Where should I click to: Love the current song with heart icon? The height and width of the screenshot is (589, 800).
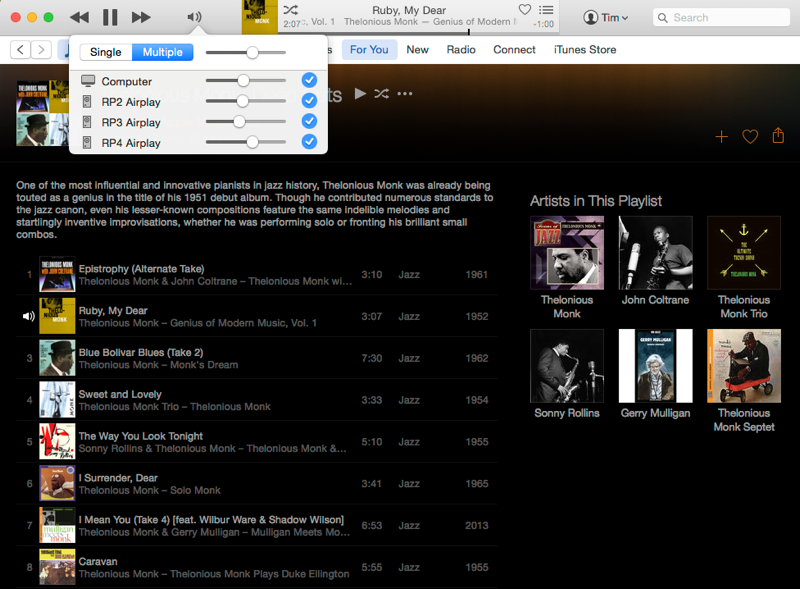click(524, 9)
